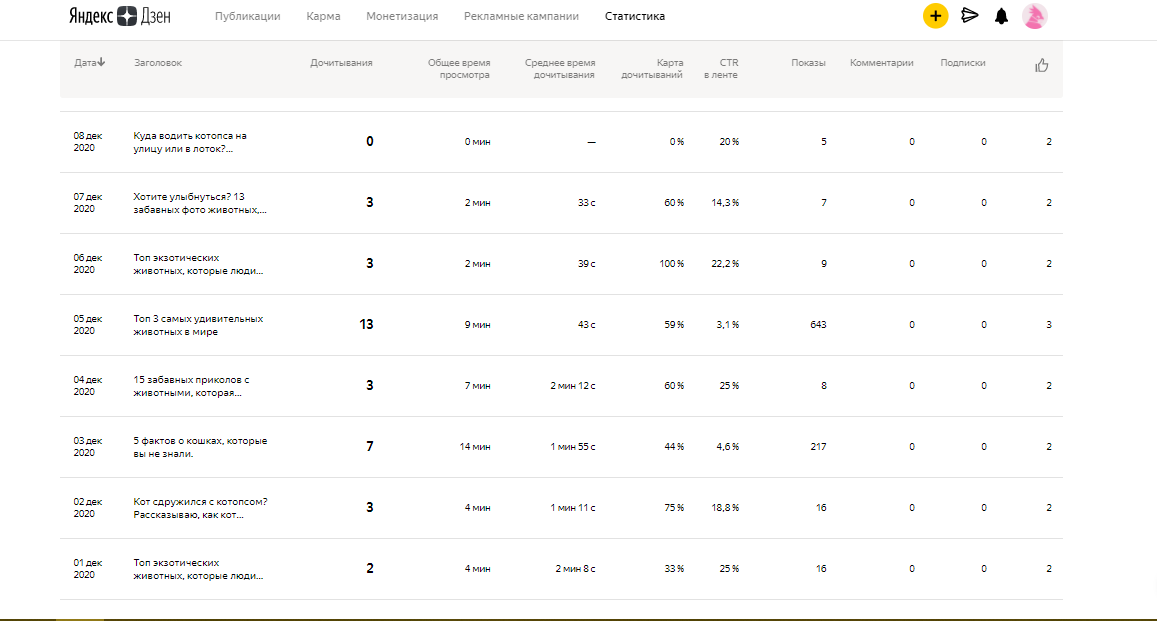Click CTR value 22,2 %
1157x621 pixels.
[725, 264]
